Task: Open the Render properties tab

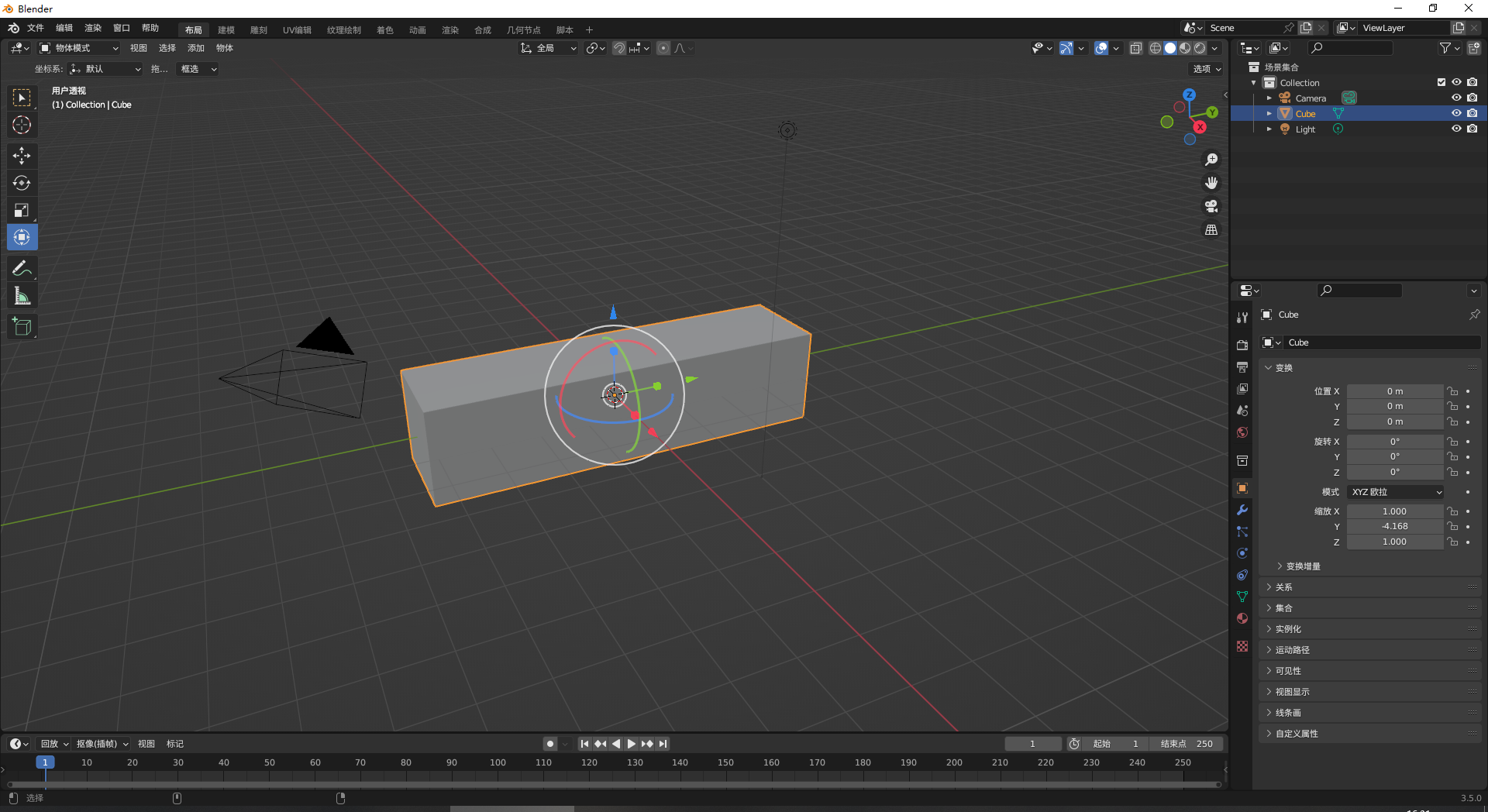Action: pos(1242,345)
